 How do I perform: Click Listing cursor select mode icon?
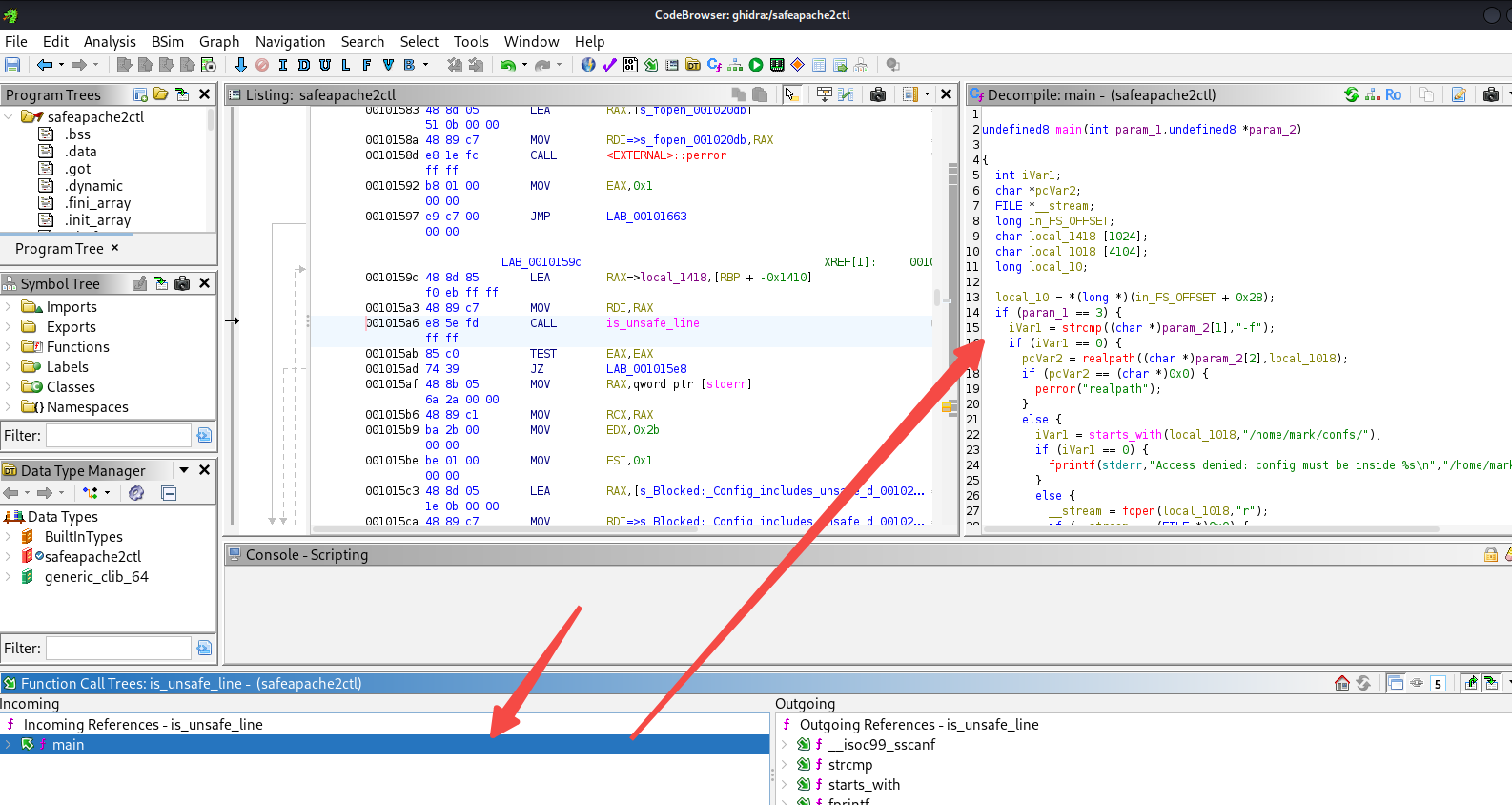click(x=790, y=94)
